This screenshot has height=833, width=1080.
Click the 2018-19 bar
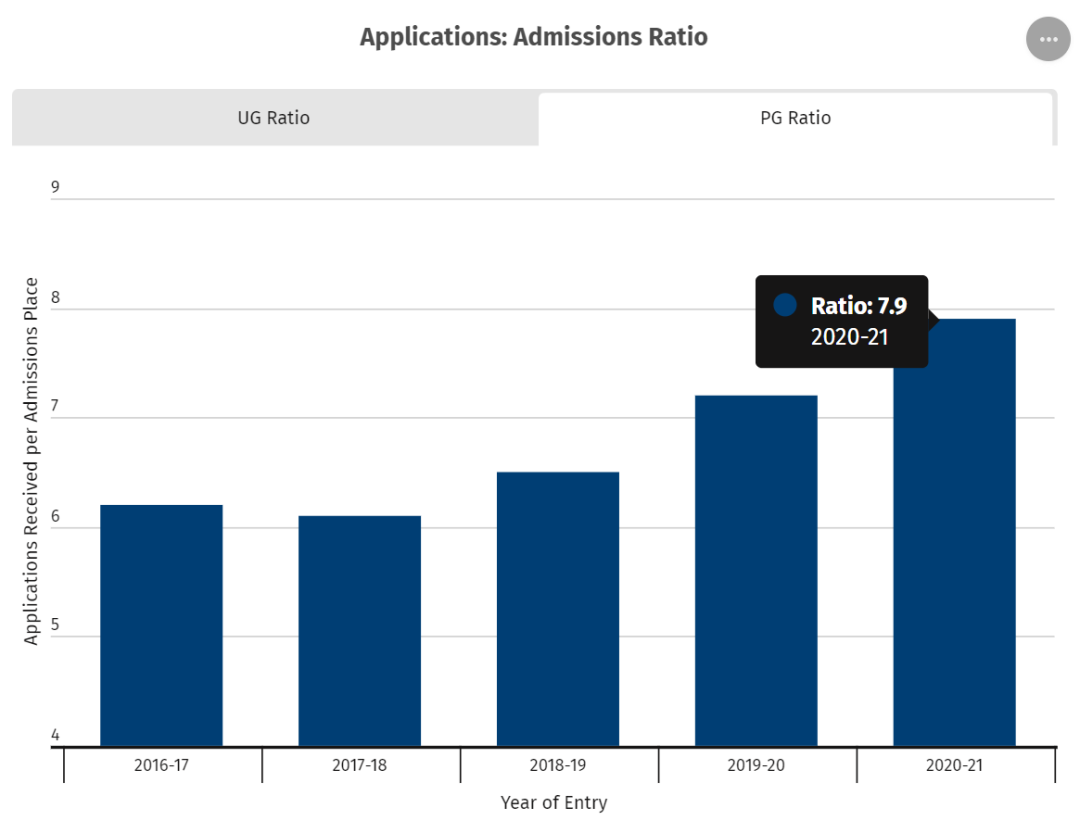(558, 609)
